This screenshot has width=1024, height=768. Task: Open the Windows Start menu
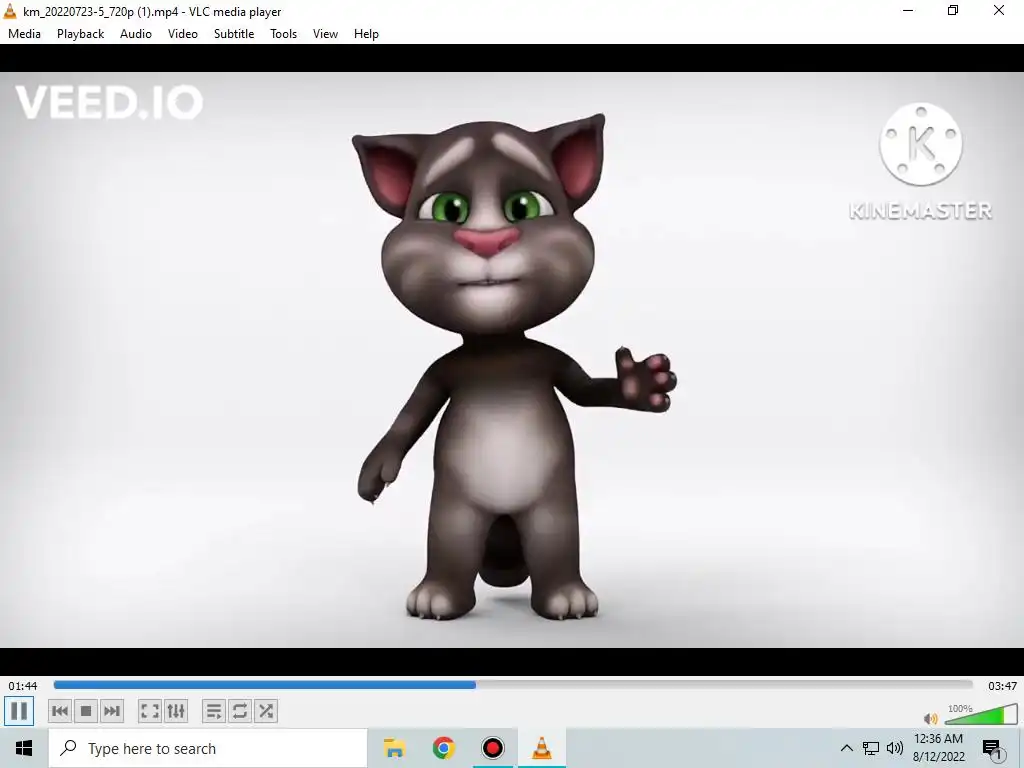pos(24,748)
